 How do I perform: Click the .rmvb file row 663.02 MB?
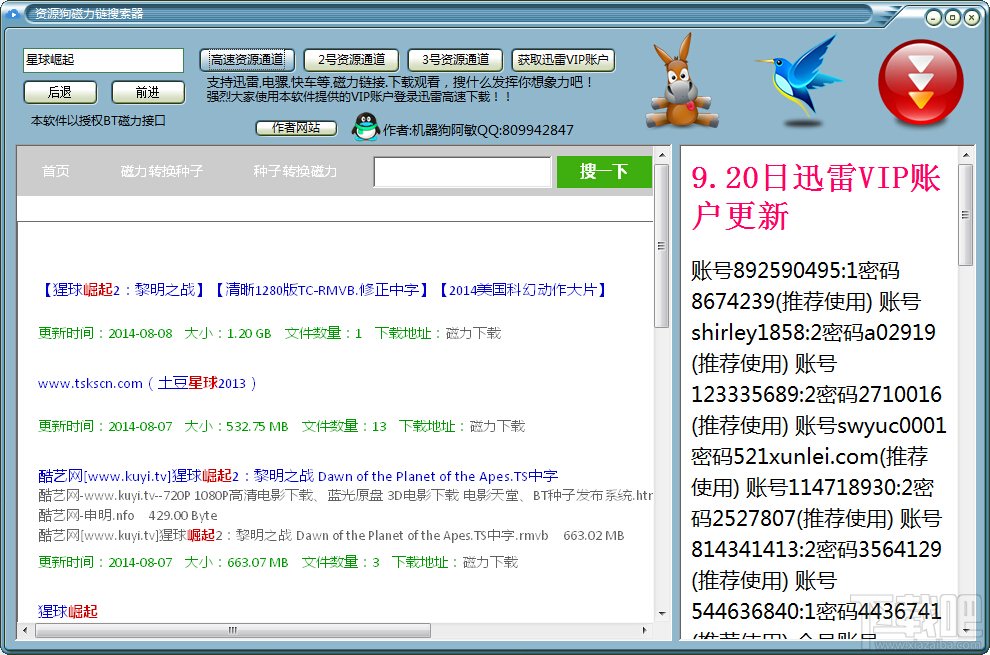click(331, 536)
